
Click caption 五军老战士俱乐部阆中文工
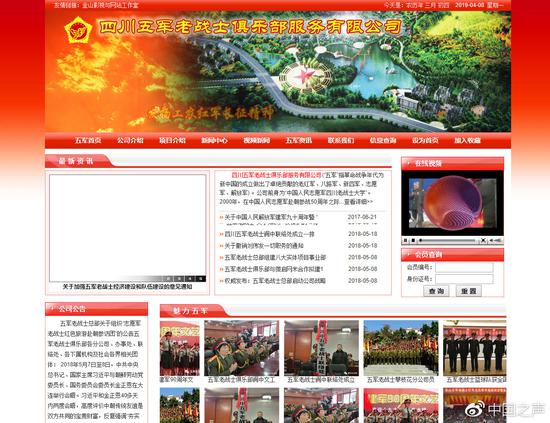tap(242, 380)
